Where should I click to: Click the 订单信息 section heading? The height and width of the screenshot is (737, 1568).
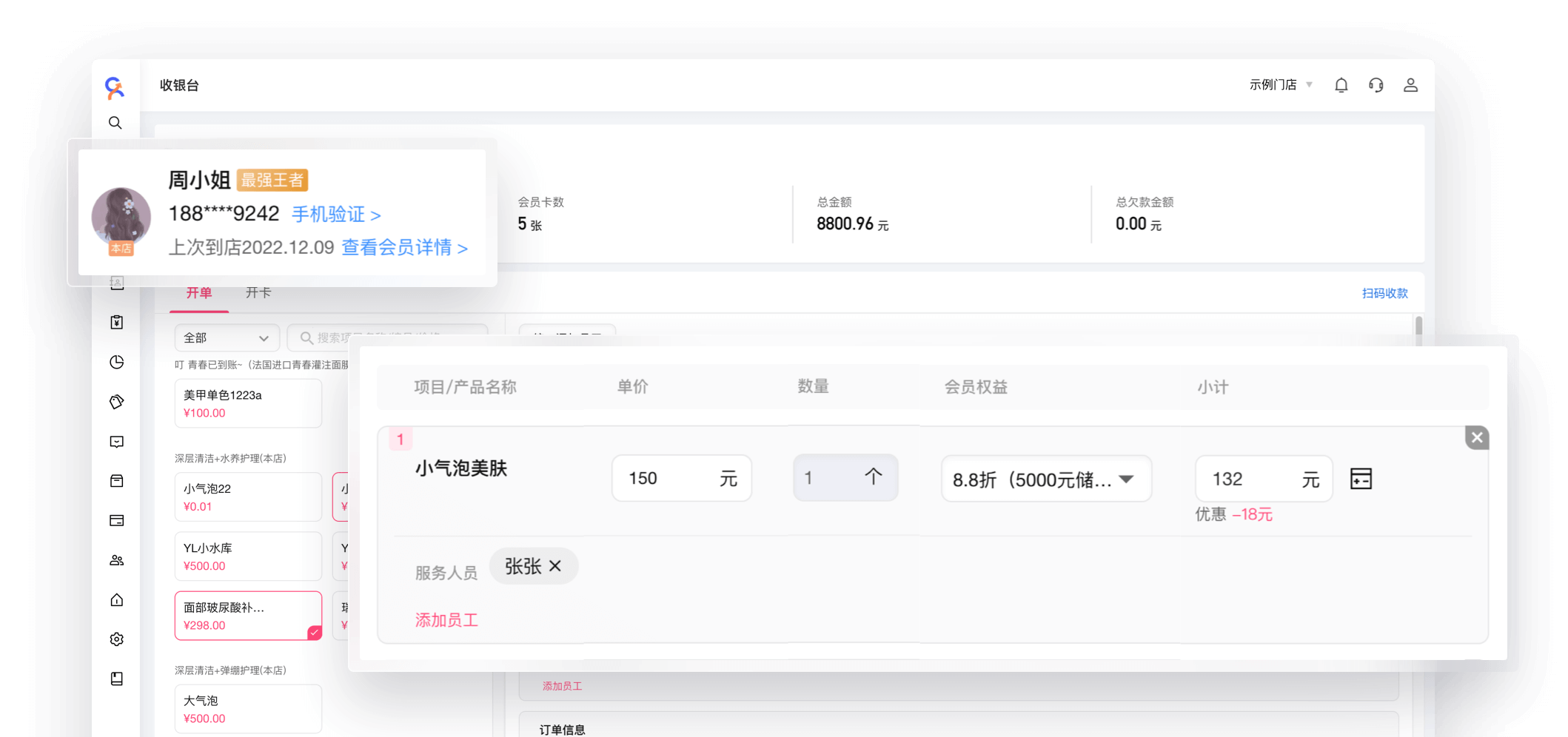click(x=562, y=730)
